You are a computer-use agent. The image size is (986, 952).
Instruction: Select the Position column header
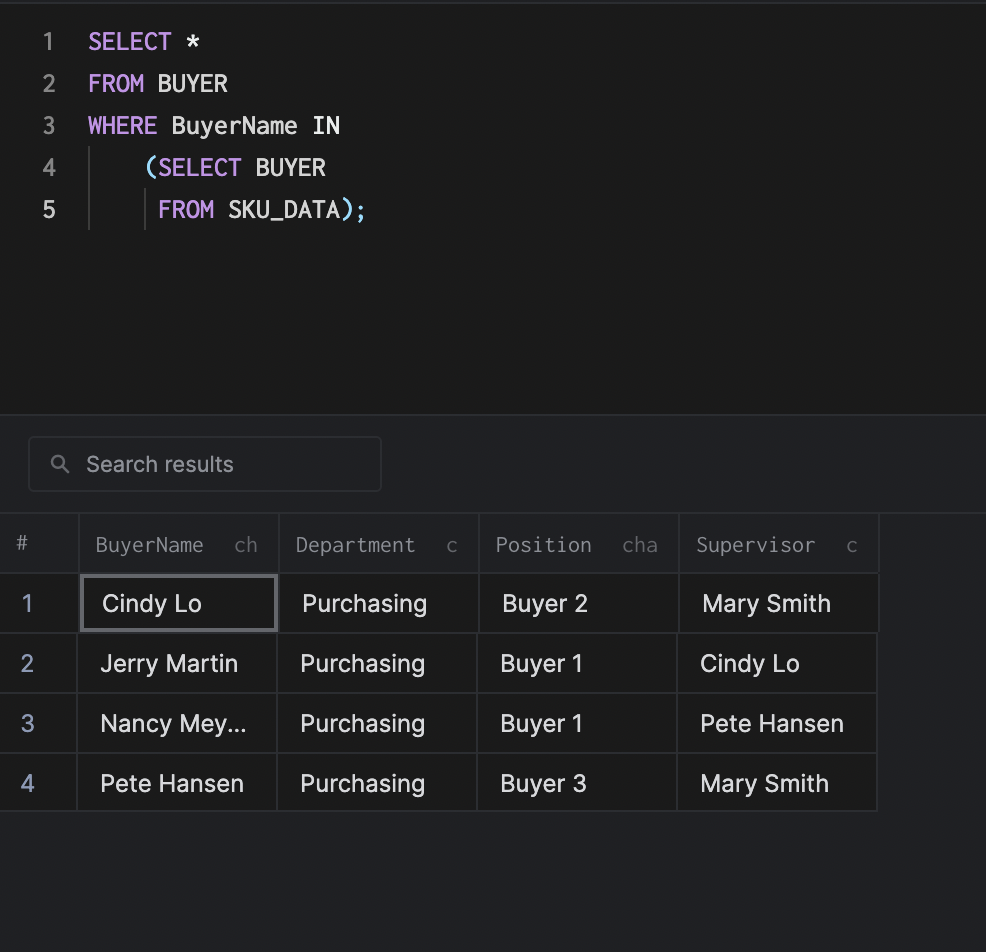[544, 545]
